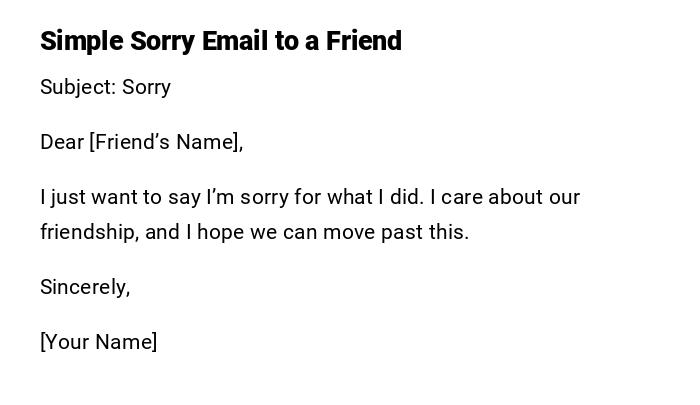Click the word 'friendship' in the body
Viewport: 700px width, 405px height.
88,232
